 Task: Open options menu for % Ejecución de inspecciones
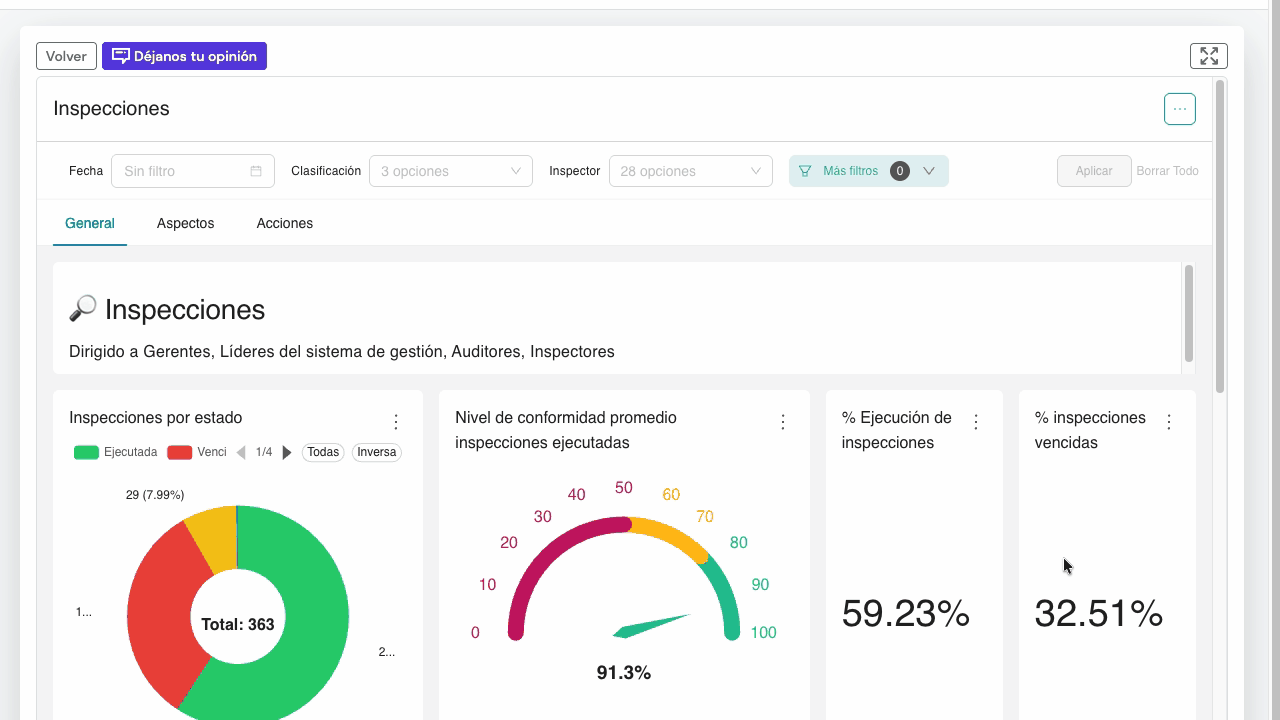pos(976,422)
